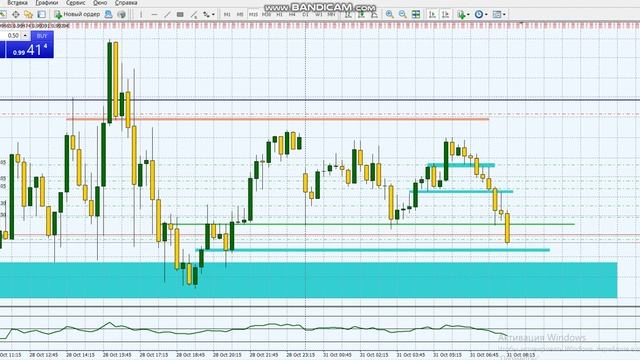Switch chart to M30 timeframe
640x360 pixels.
[267, 15]
